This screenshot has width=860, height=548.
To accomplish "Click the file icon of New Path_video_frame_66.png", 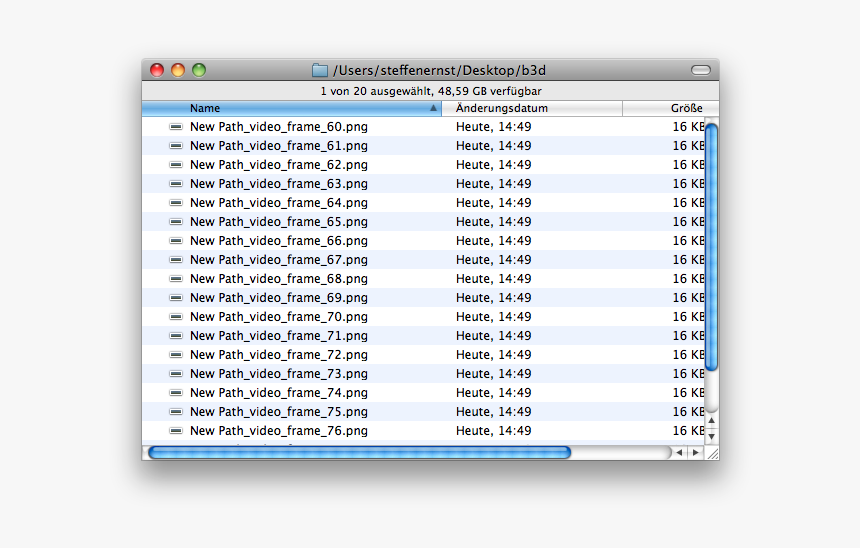I will click(x=176, y=241).
